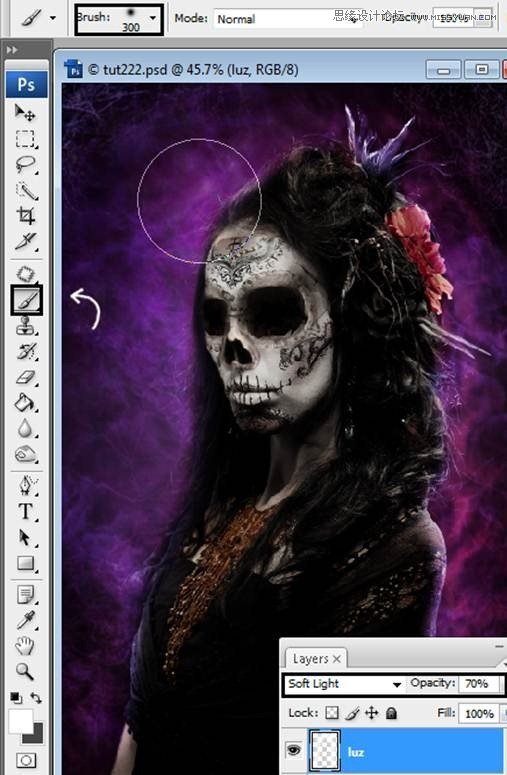Collapse the toolbox with double arrows

[12, 50]
